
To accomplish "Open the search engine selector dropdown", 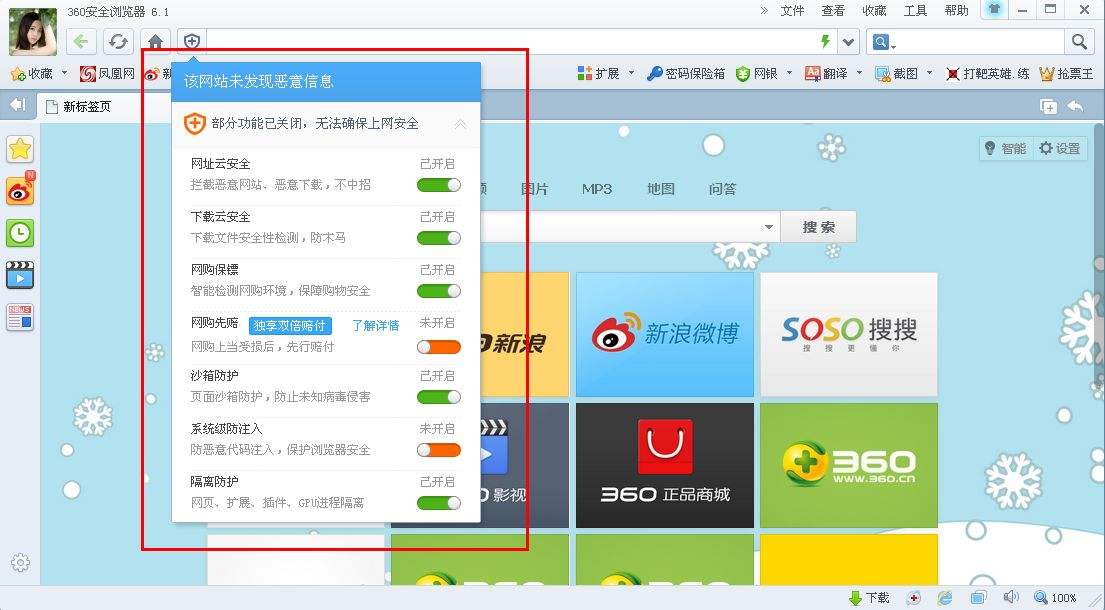I will point(884,42).
